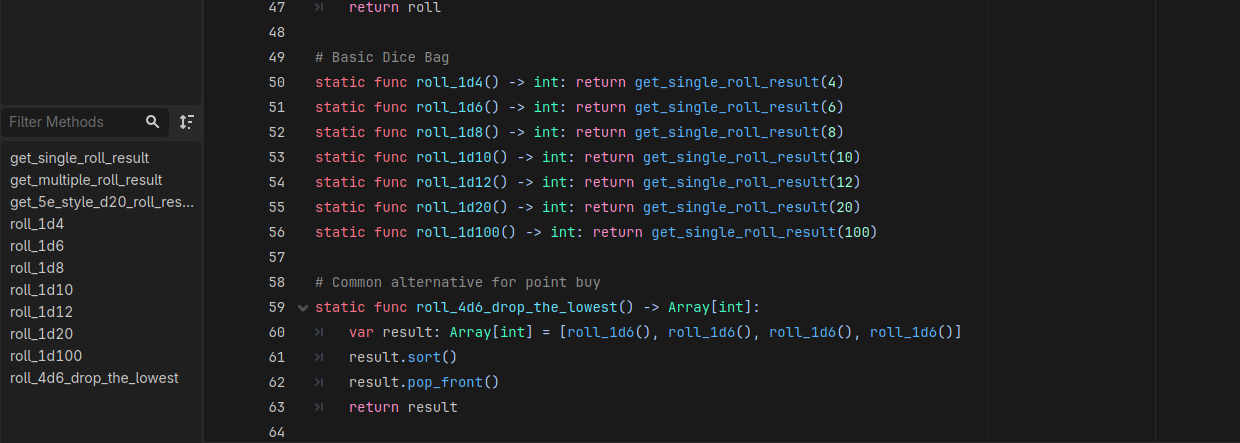Toggle alphabetical sorting of the methods list
Image resolution: width=1240 pixels, height=443 pixels.
(186, 122)
